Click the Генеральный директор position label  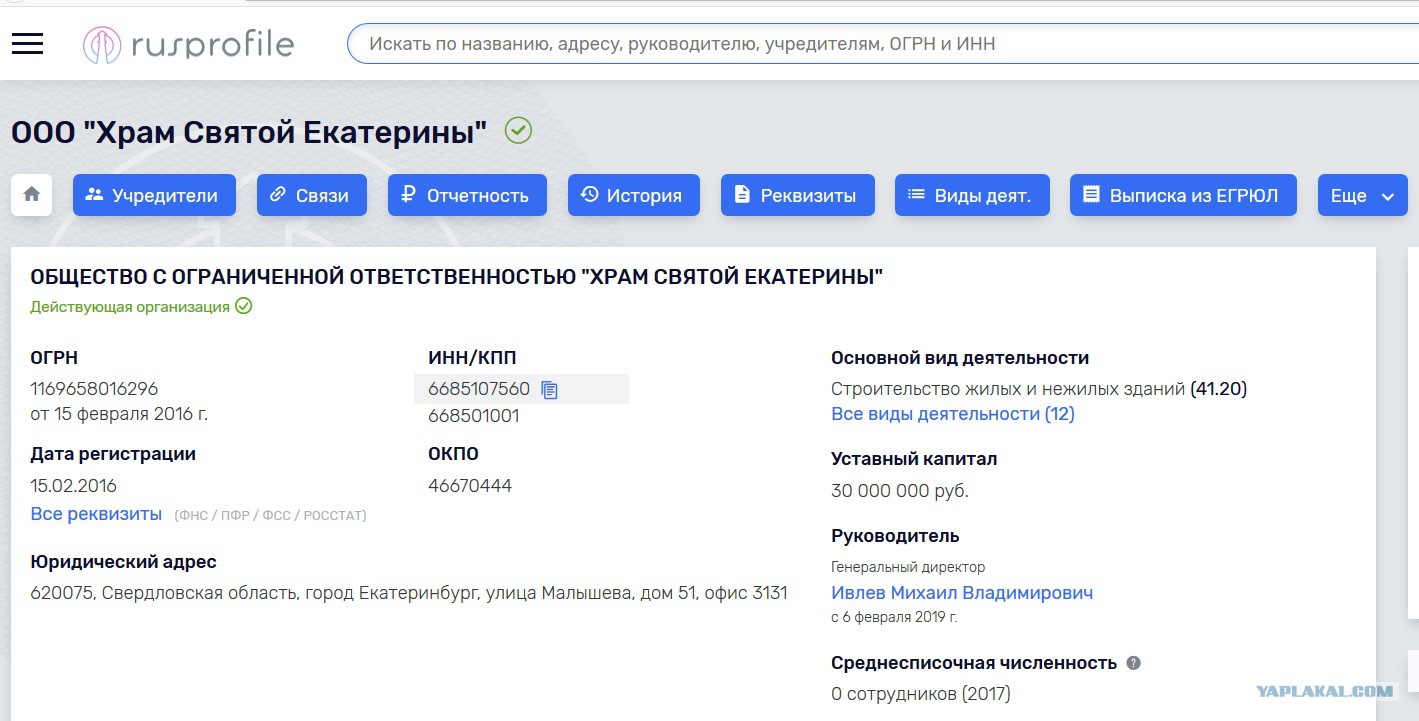pos(908,567)
